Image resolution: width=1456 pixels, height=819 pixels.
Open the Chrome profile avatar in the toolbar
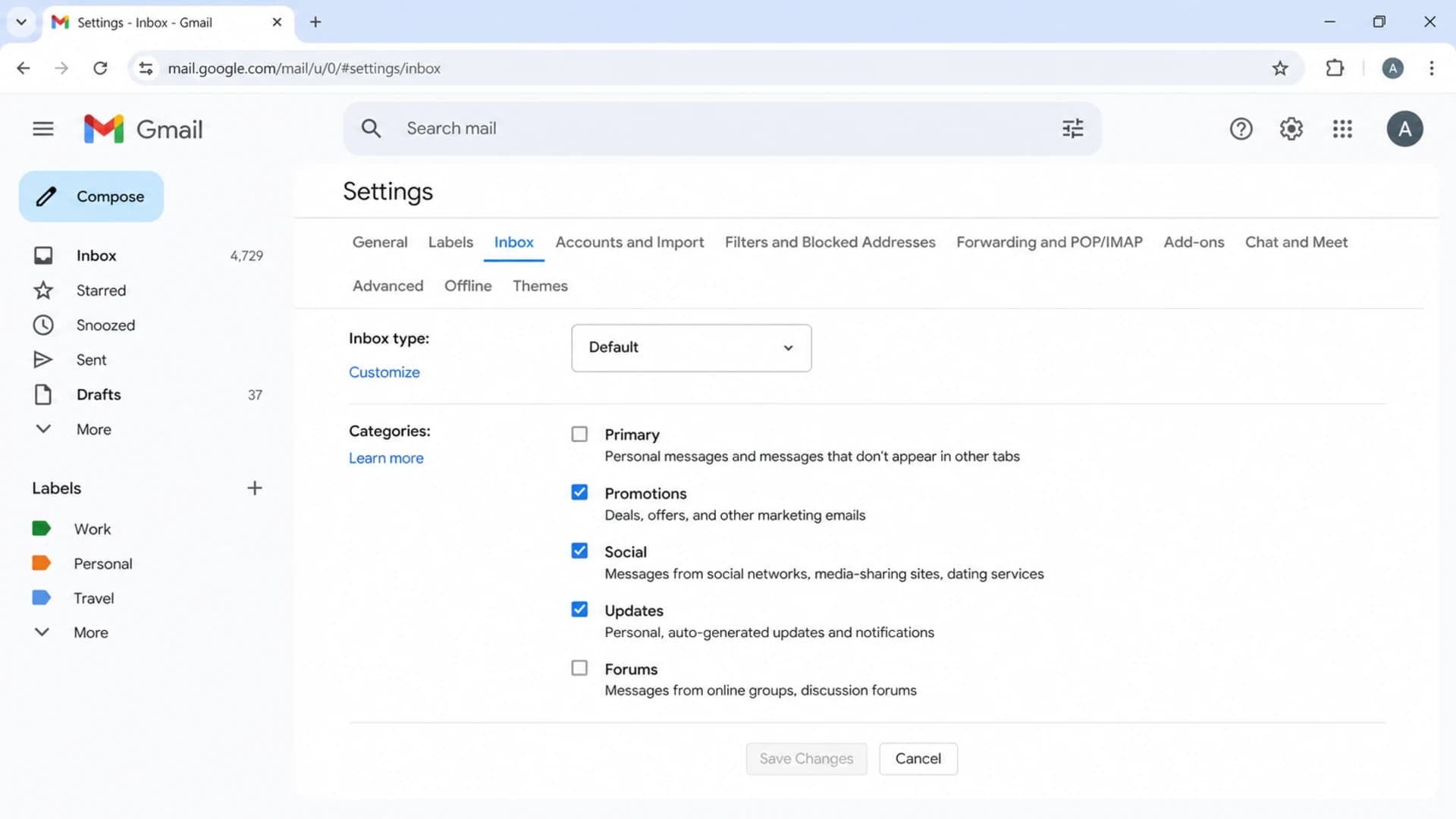(1392, 68)
